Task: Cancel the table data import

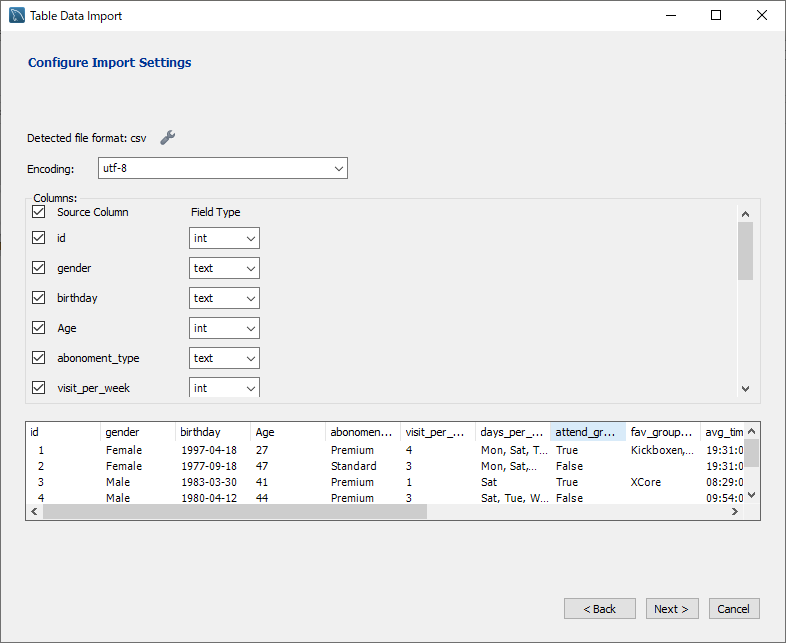Action: (x=734, y=609)
